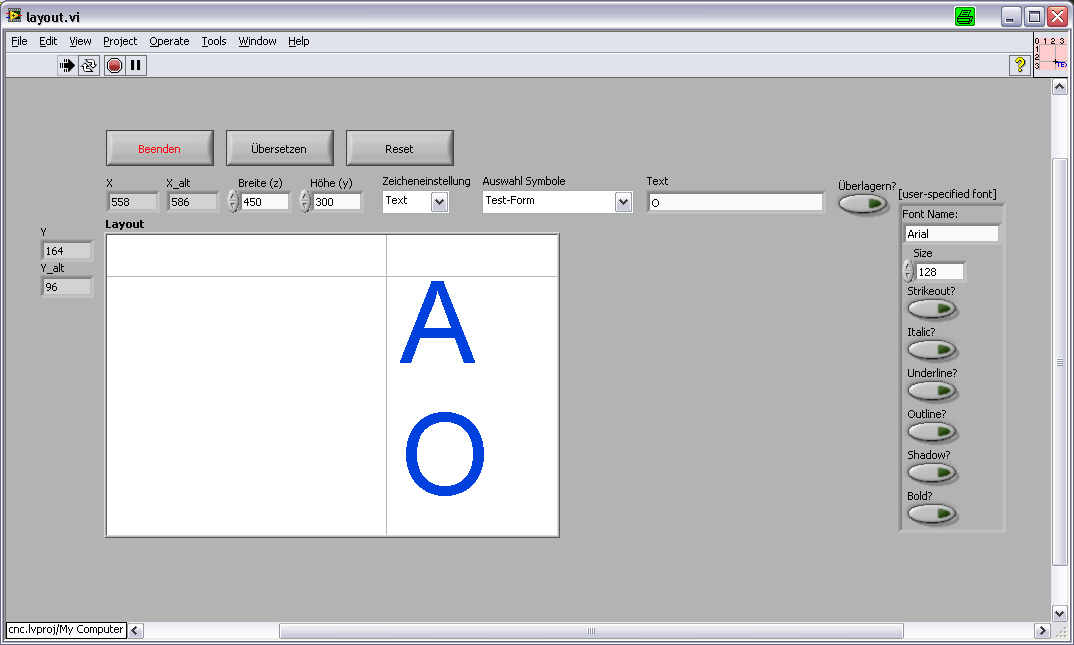Viewport: 1074px width, 645px height.
Task: Toggle the Outline? switch
Action: point(932,433)
